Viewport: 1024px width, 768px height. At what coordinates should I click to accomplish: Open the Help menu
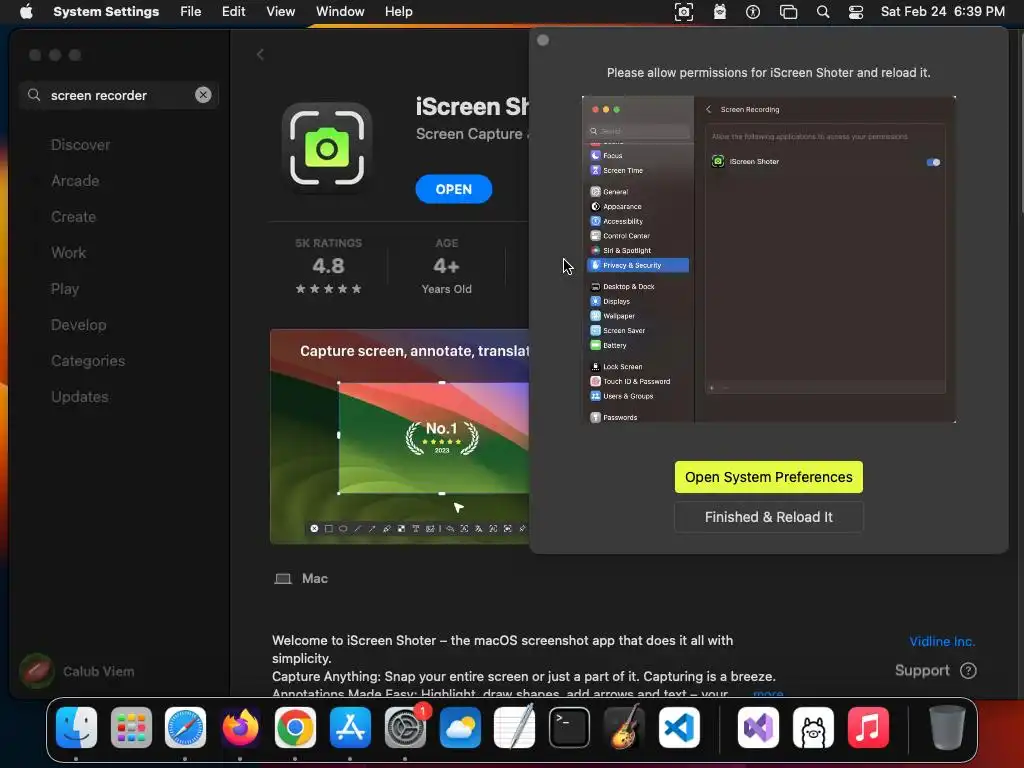click(398, 12)
